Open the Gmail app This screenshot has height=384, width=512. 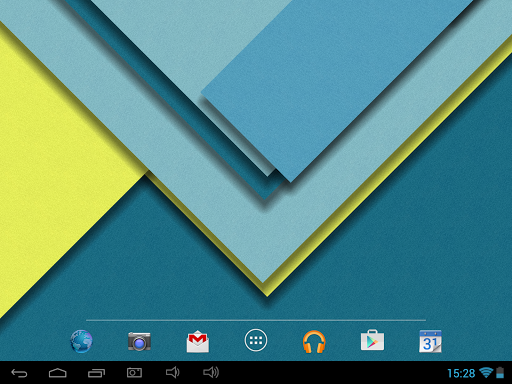tap(198, 341)
